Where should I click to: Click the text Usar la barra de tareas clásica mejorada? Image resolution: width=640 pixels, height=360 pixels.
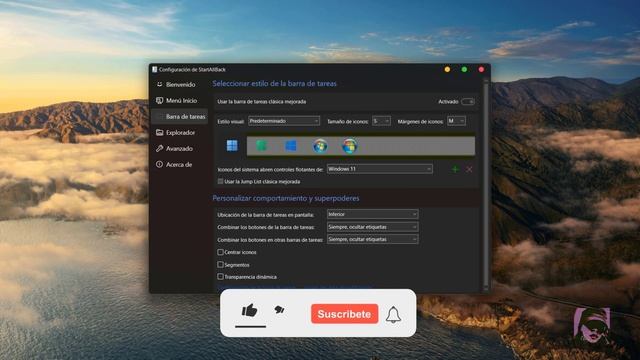pos(262,102)
